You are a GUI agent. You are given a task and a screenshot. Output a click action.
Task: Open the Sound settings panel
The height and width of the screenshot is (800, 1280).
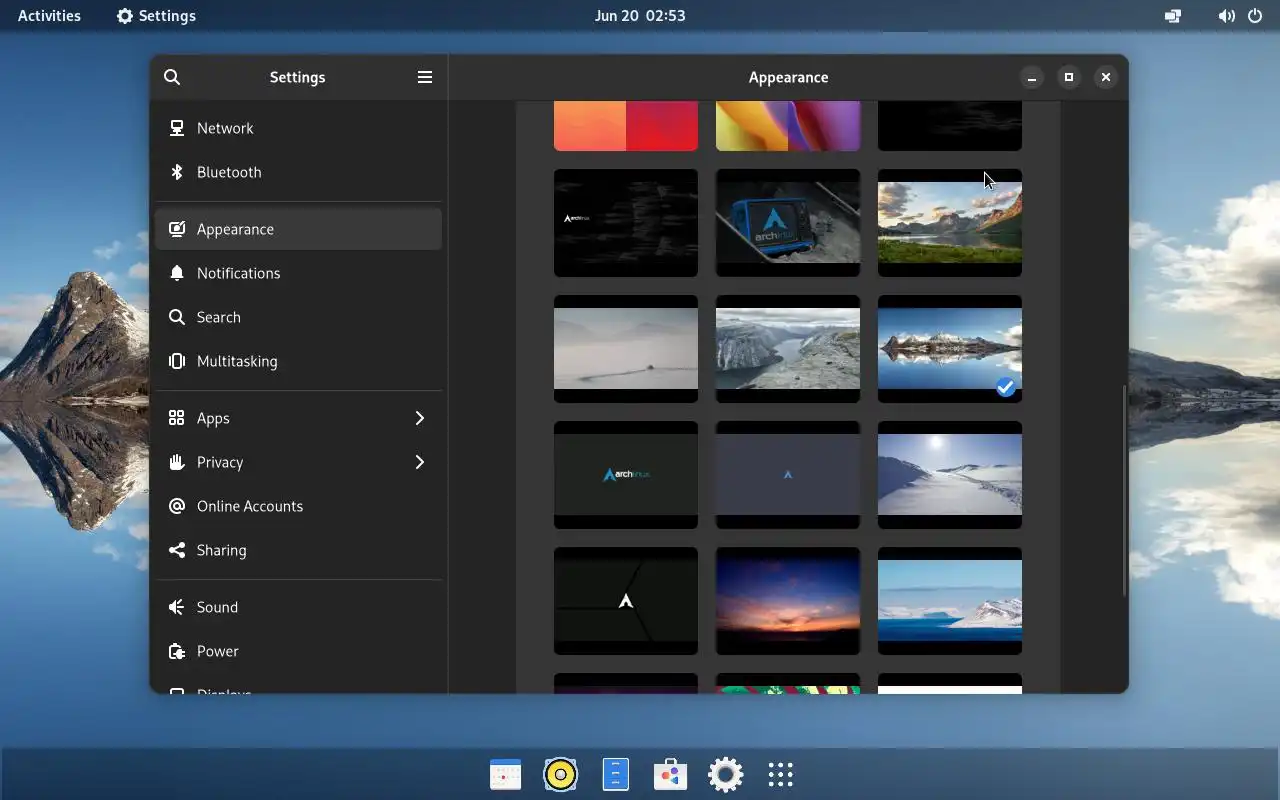coord(298,607)
